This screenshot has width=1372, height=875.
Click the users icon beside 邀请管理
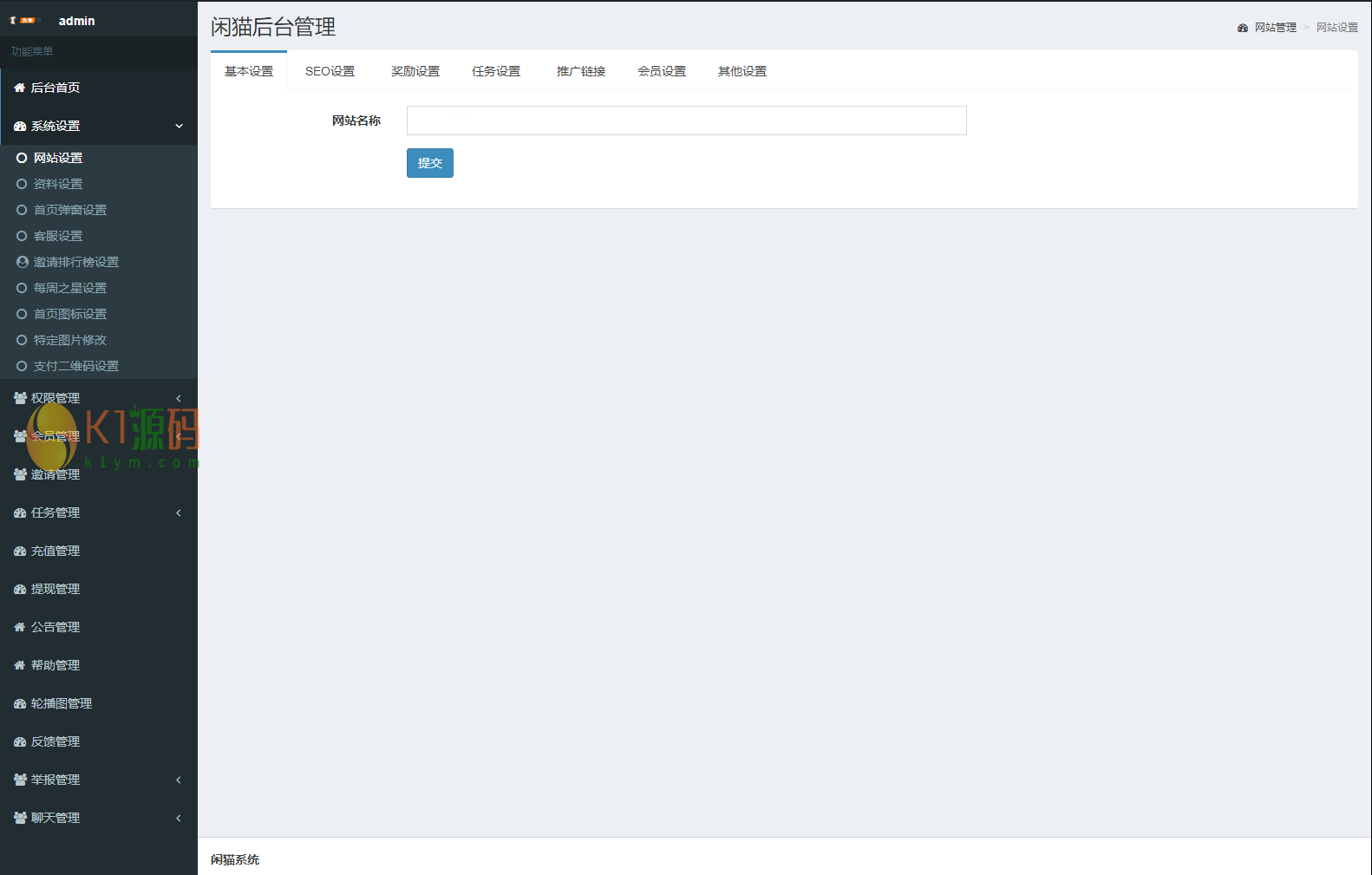pos(20,474)
